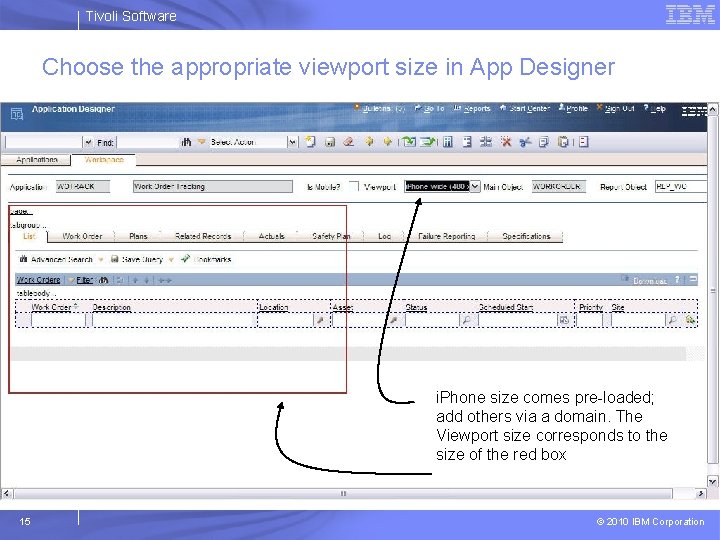Open the Select Action dropdown

click(292, 142)
